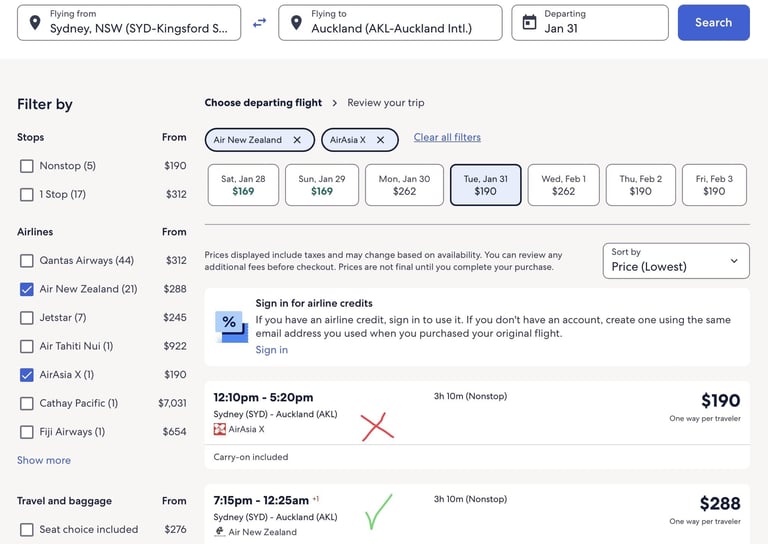
Task: Click the Carry-on included text
Action: tap(251, 457)
